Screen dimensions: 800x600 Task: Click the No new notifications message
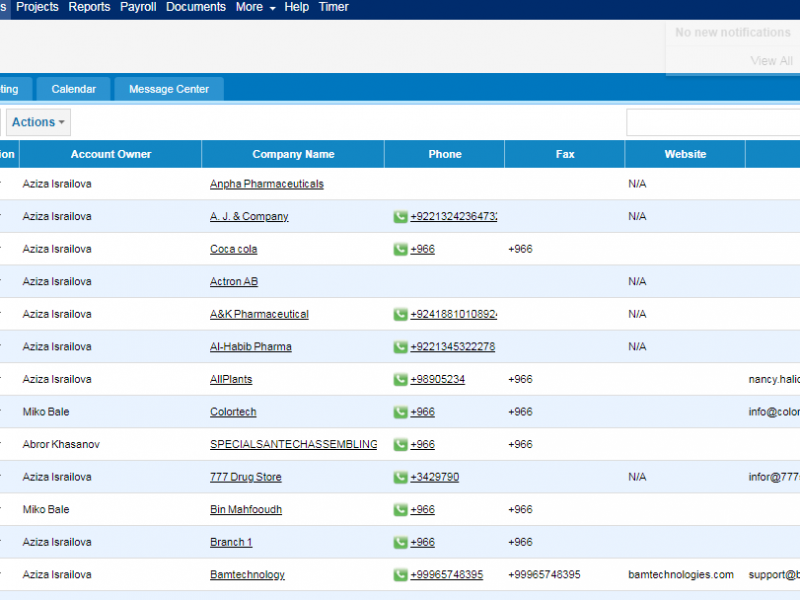tap(733, 33)
